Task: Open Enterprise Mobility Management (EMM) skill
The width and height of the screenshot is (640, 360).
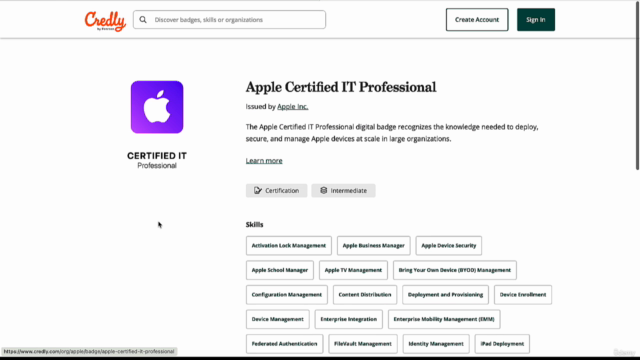Action: tap(444, 319)
